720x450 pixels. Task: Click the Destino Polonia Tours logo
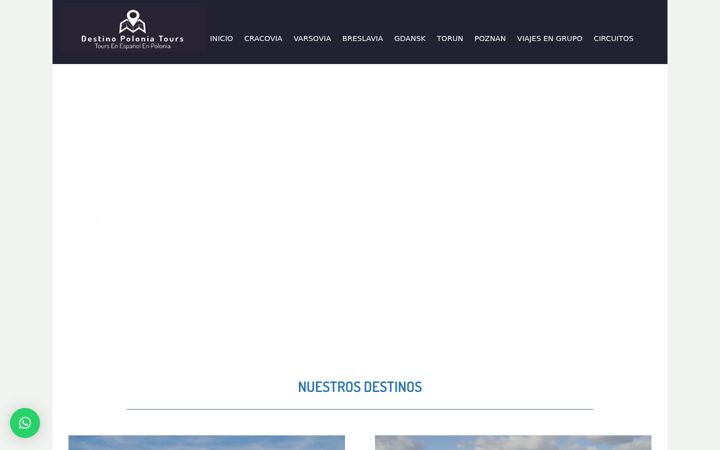coord(132,30)
